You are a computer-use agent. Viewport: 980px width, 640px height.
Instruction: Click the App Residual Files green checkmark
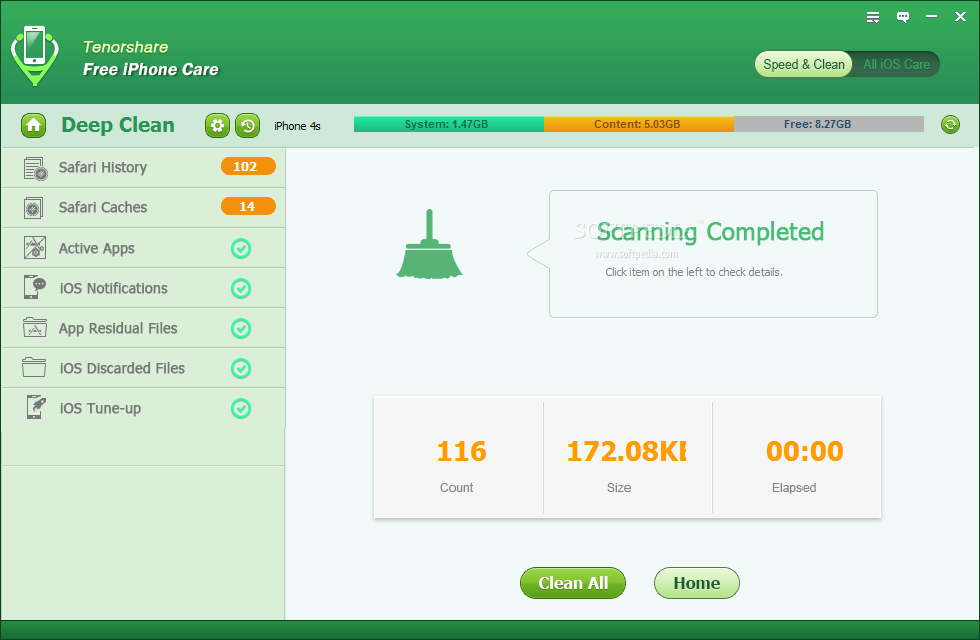pos(241,329)
